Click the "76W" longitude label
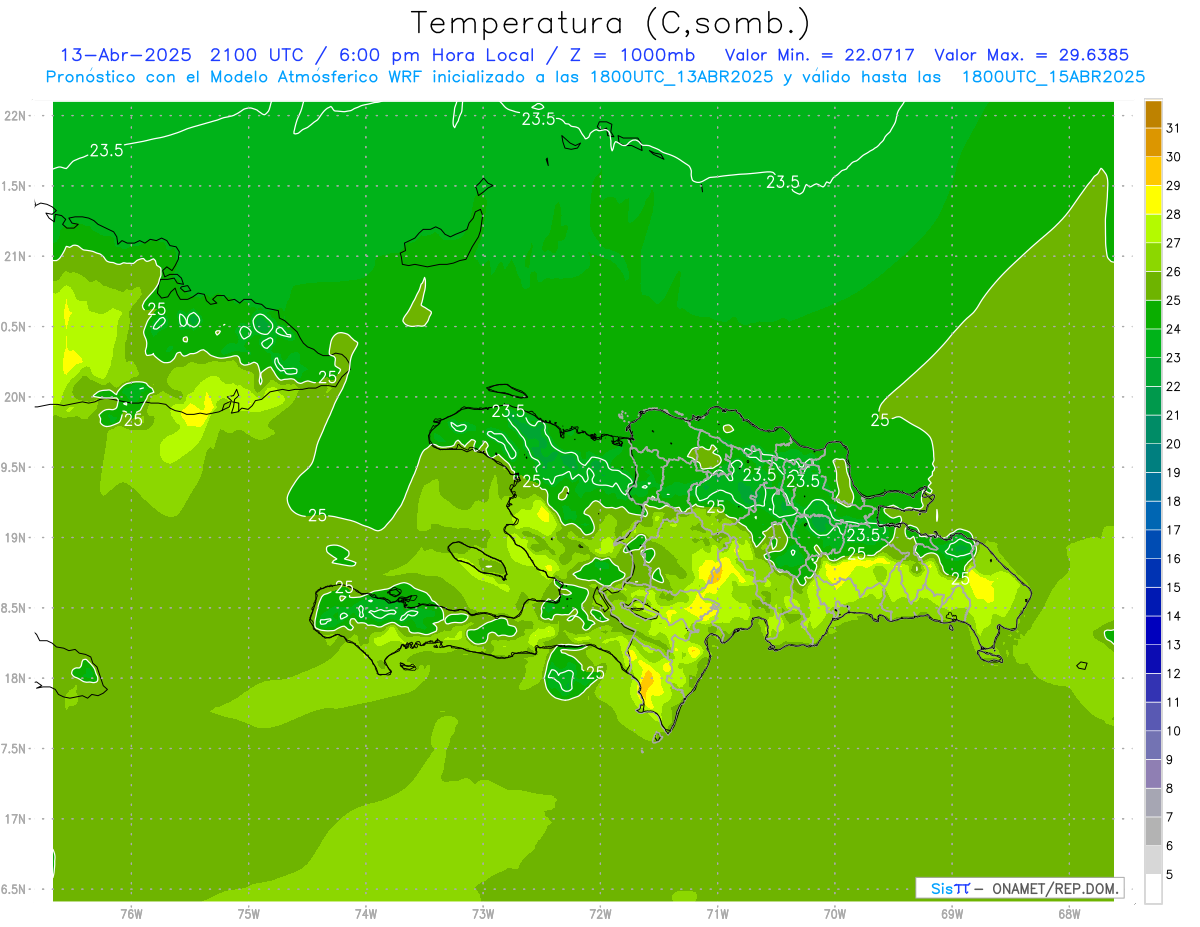 (131, 914)
